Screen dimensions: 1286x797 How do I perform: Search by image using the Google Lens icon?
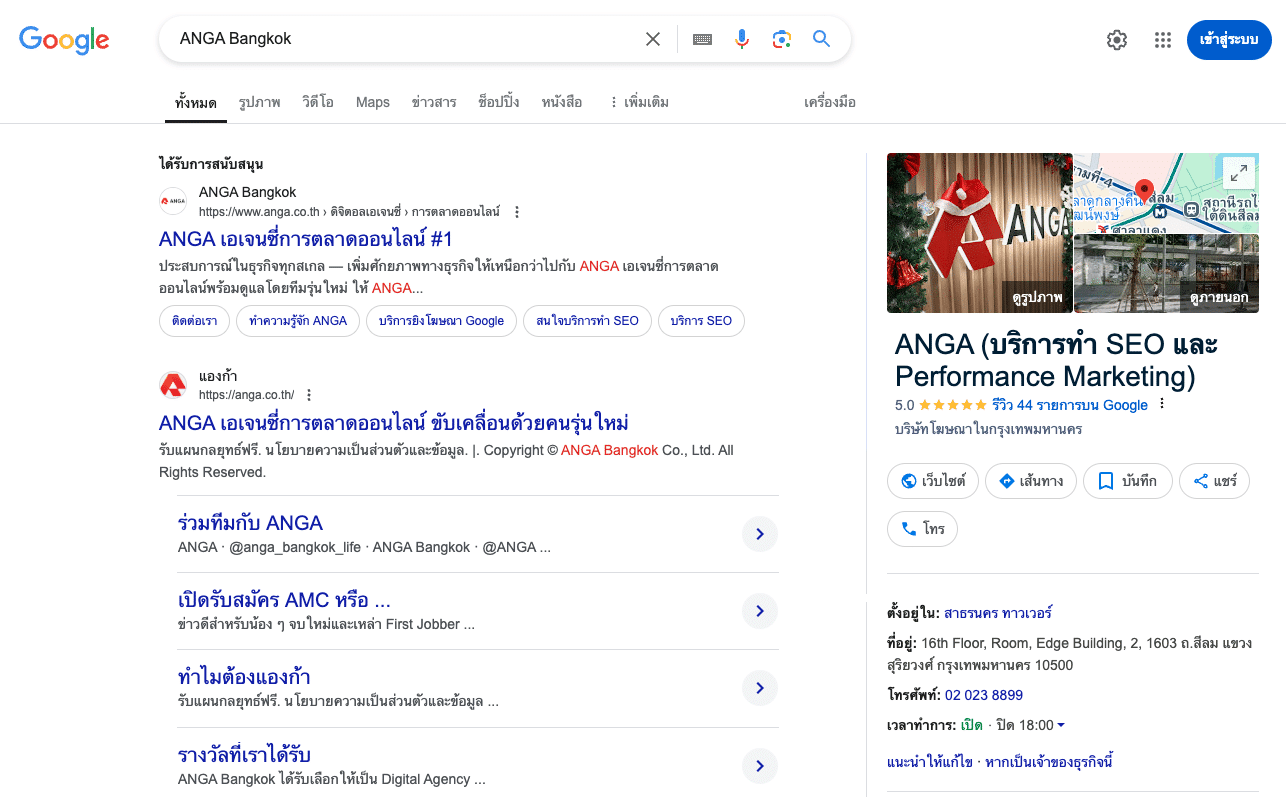coord(781,38)
